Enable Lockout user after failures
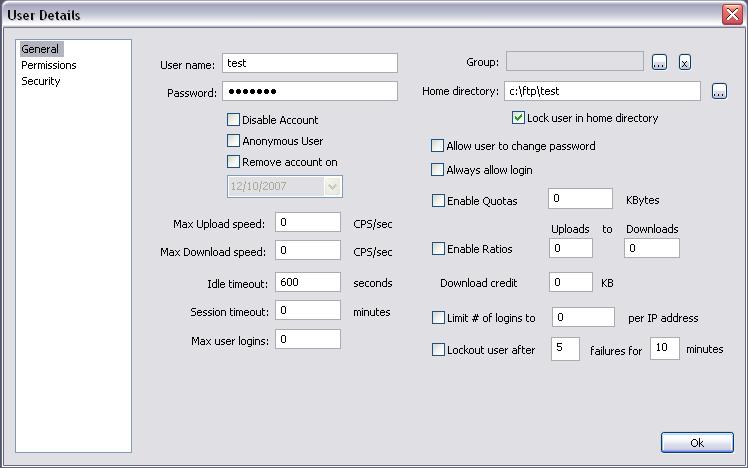The height and width of the screenshot is (468, 748). click(x=438, y=350)
